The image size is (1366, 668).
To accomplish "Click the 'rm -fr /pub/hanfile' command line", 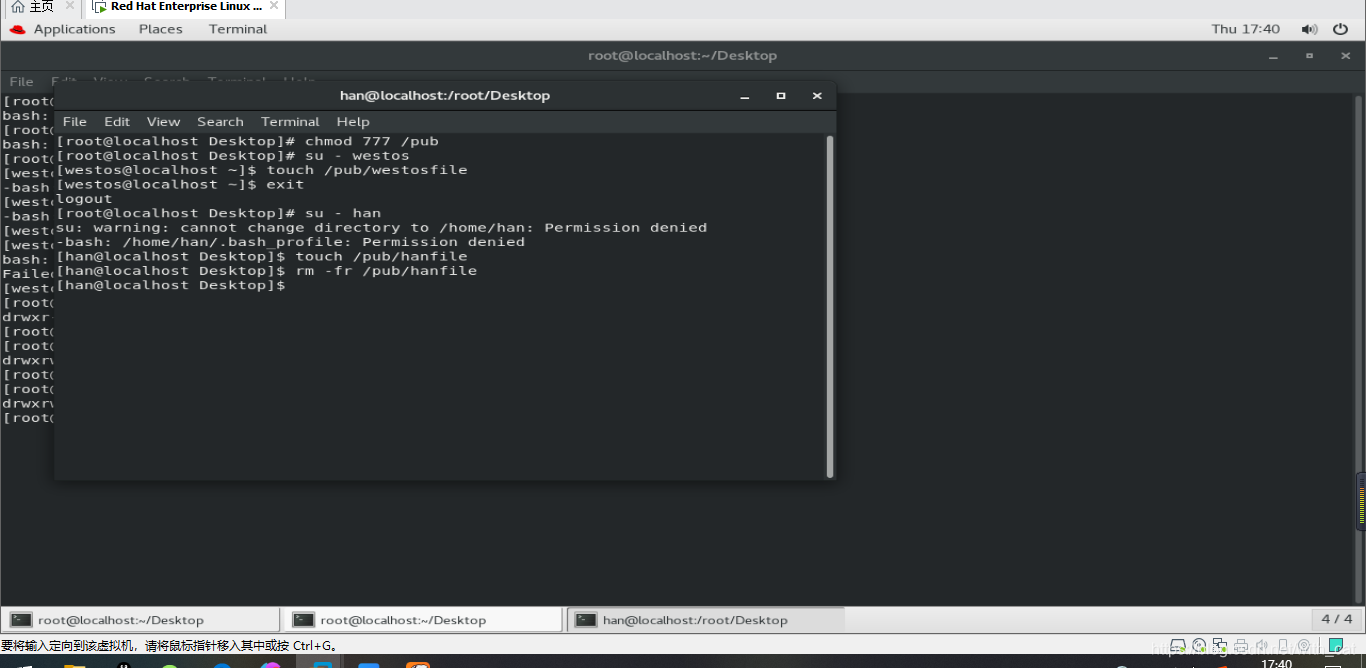I will (x=266, y=271).
